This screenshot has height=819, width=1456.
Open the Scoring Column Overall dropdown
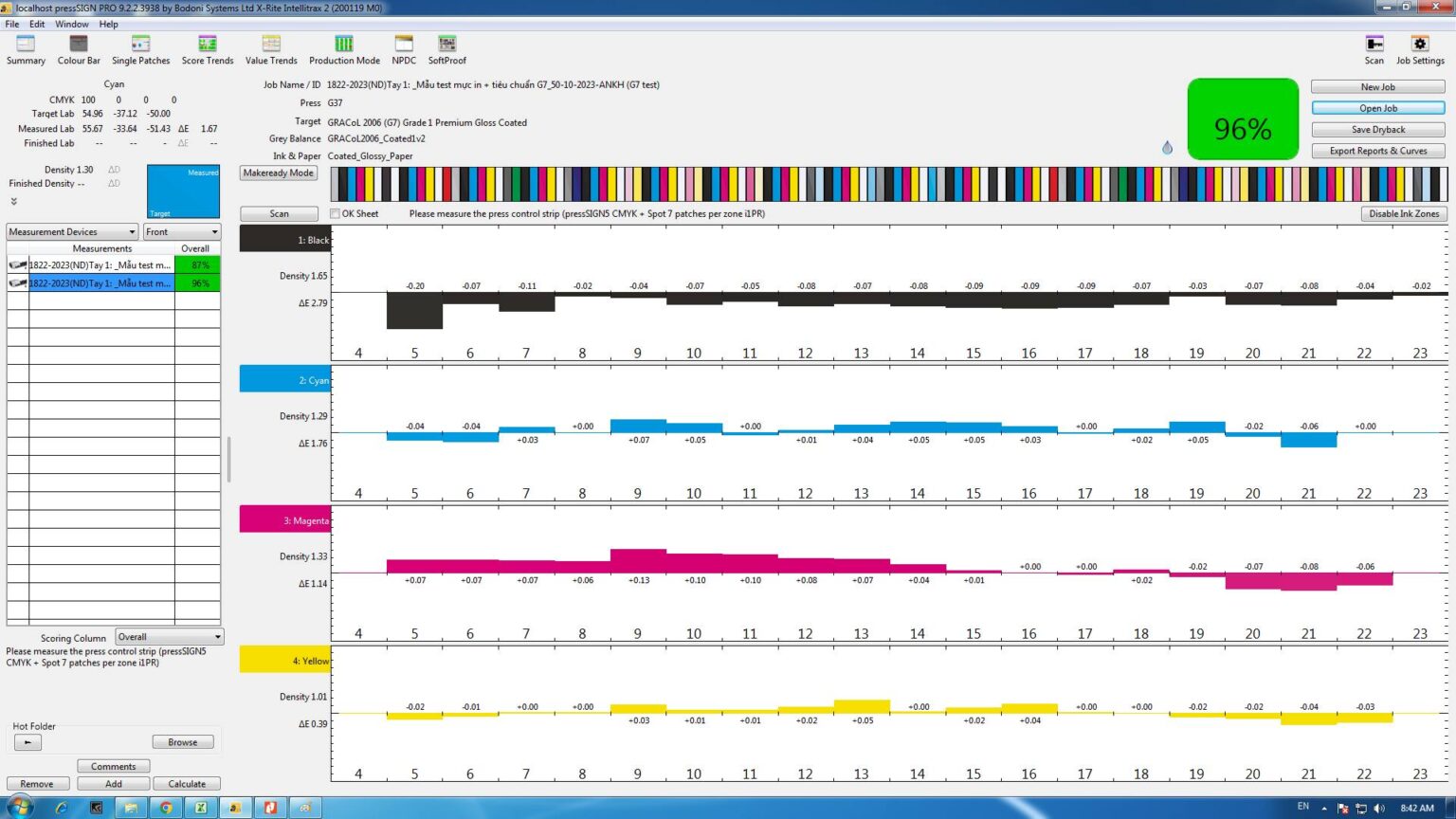click(170, 637)
